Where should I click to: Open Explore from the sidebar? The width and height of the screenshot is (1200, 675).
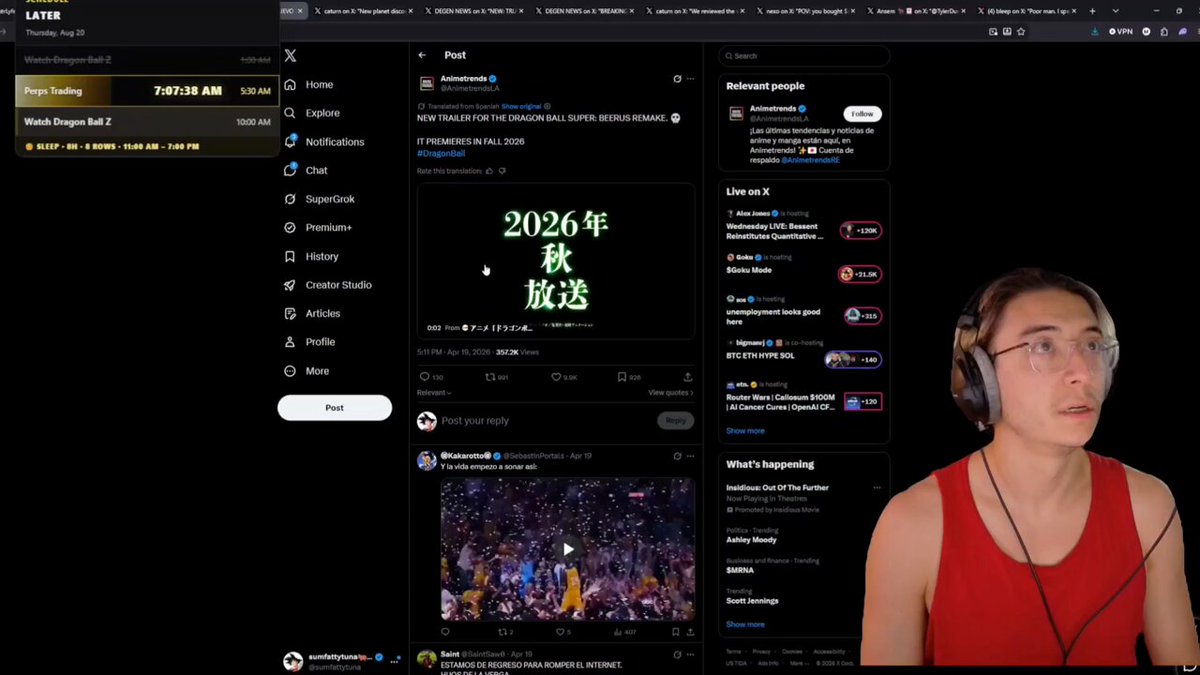click(311, 113)
